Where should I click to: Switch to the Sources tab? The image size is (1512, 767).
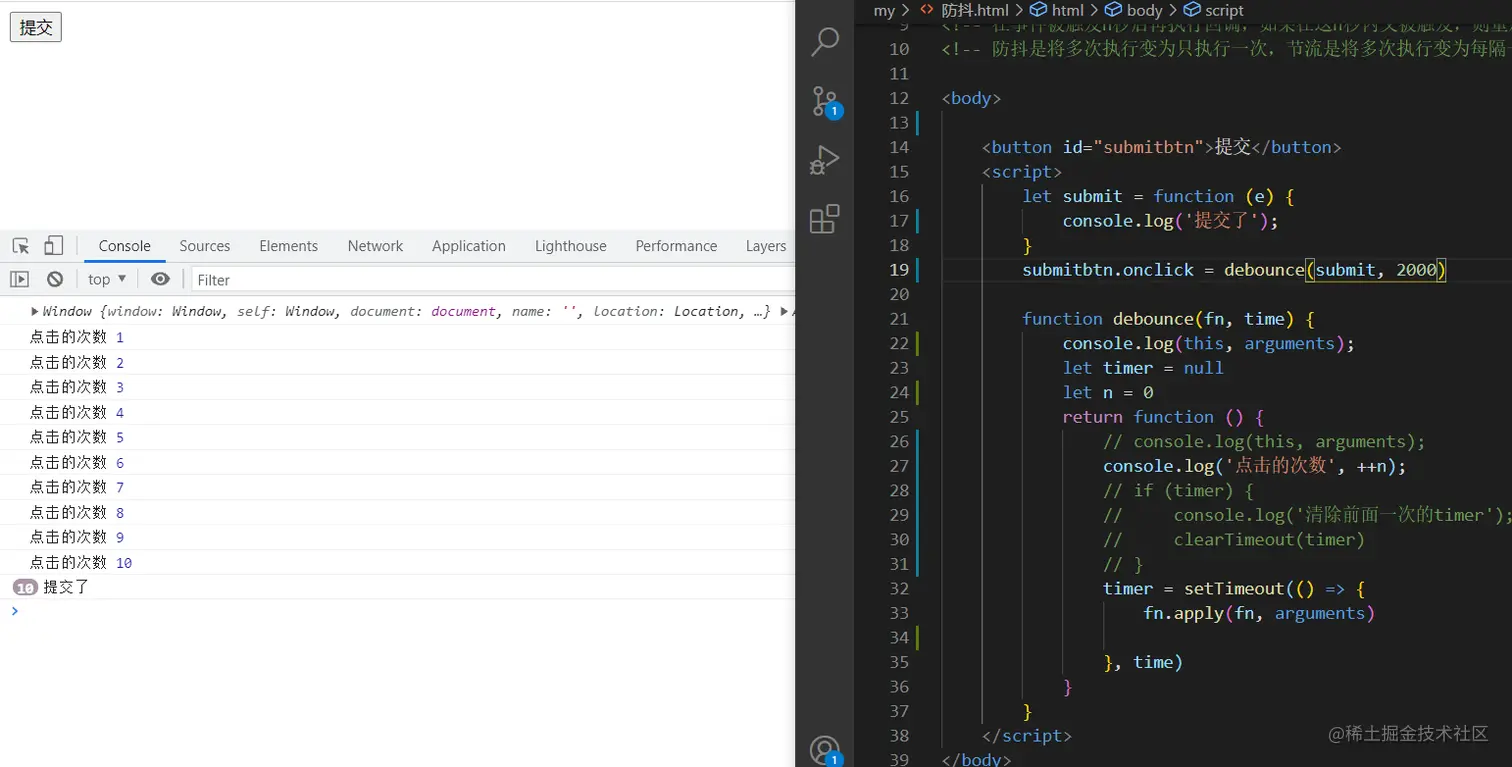[x=205, y=246]
